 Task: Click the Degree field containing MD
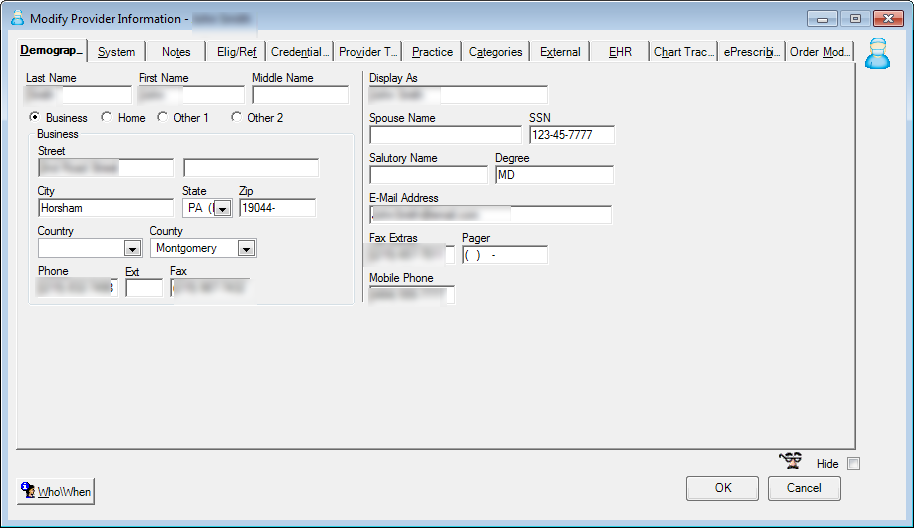[x=554, y=175]
